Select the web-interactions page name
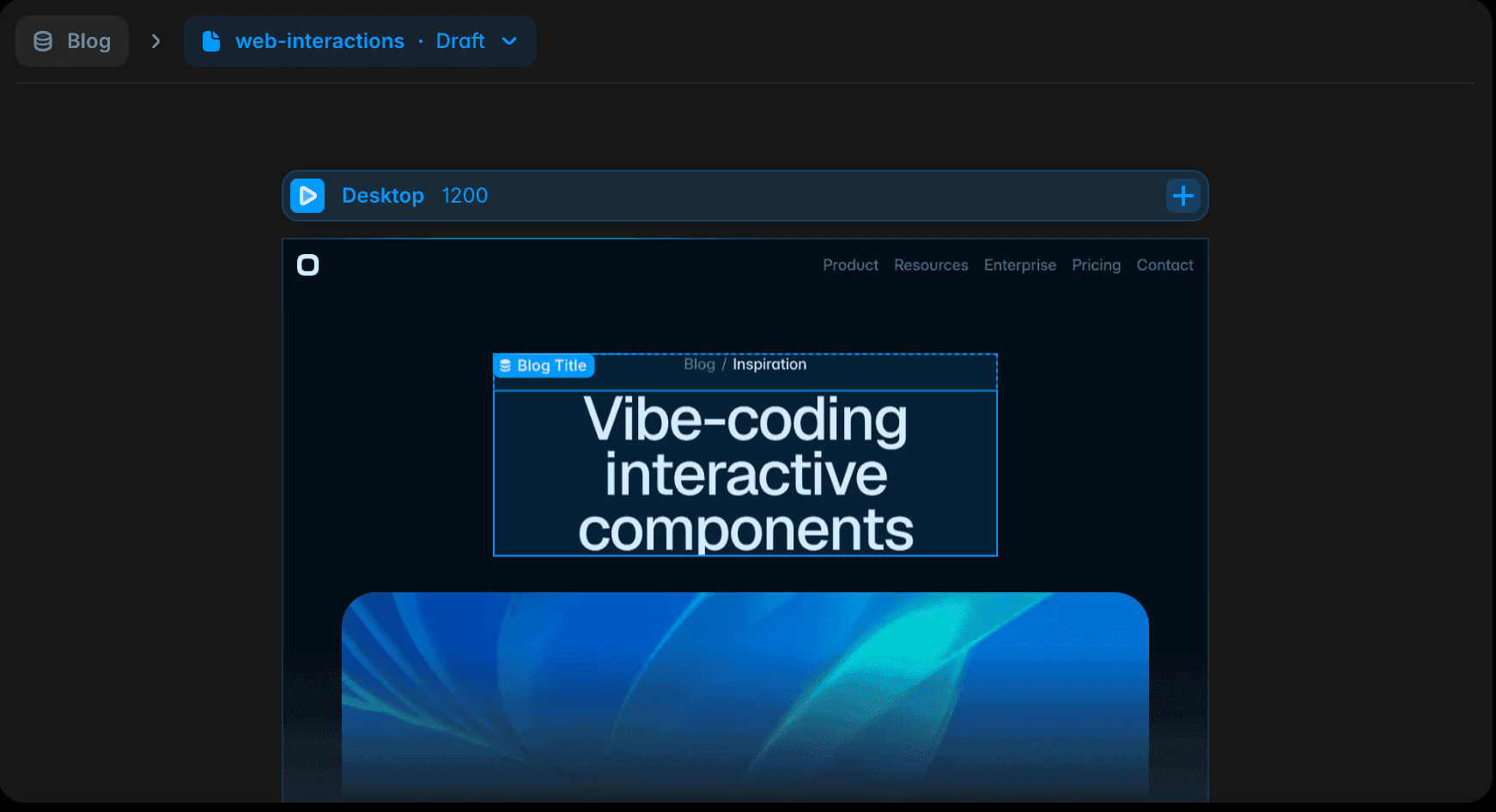1496x812 pixels. [x=319, y=41]
